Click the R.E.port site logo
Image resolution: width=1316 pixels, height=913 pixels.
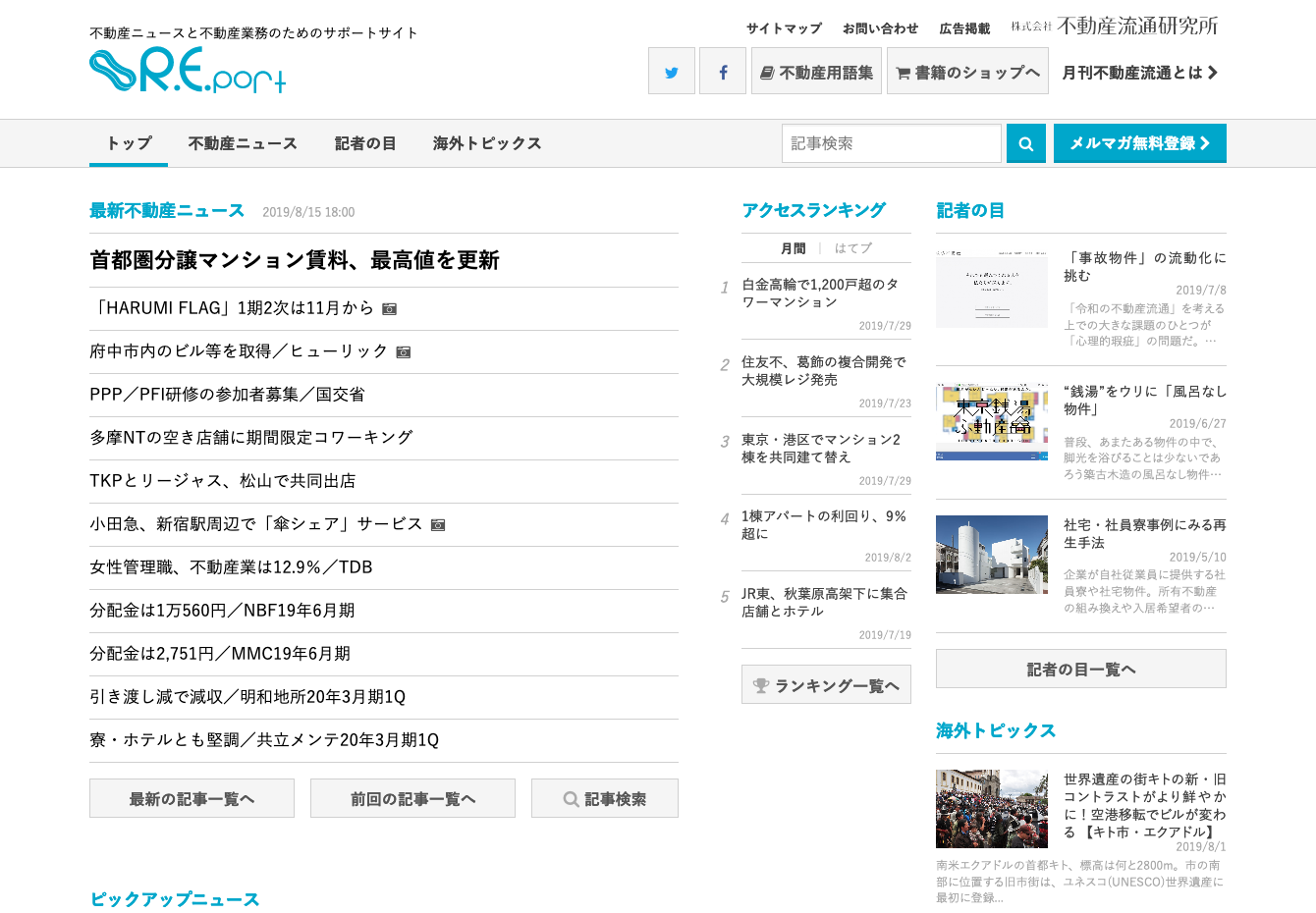(188, 70)
